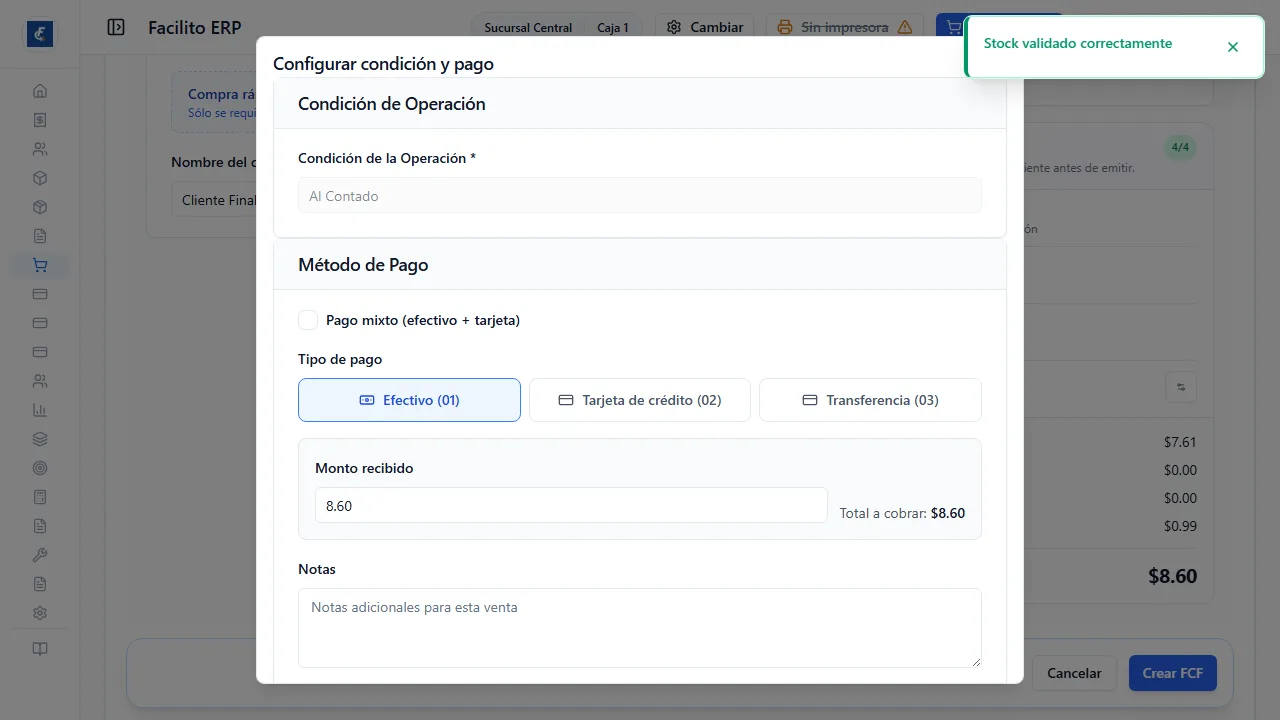Image resolution: width=1280 pixels, height=720 pixels.
Task: Click the Cliente Final name field
Action: click(214, 200)
